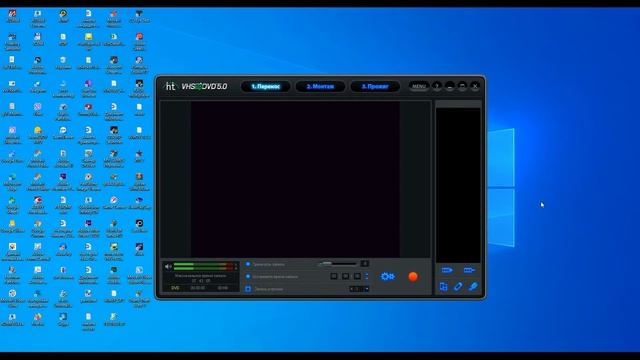Image resolution: width=640 pixels, height=360 pixels.
Task: Click the stepper arrows beside the time boxes
Action: point(367,276)
